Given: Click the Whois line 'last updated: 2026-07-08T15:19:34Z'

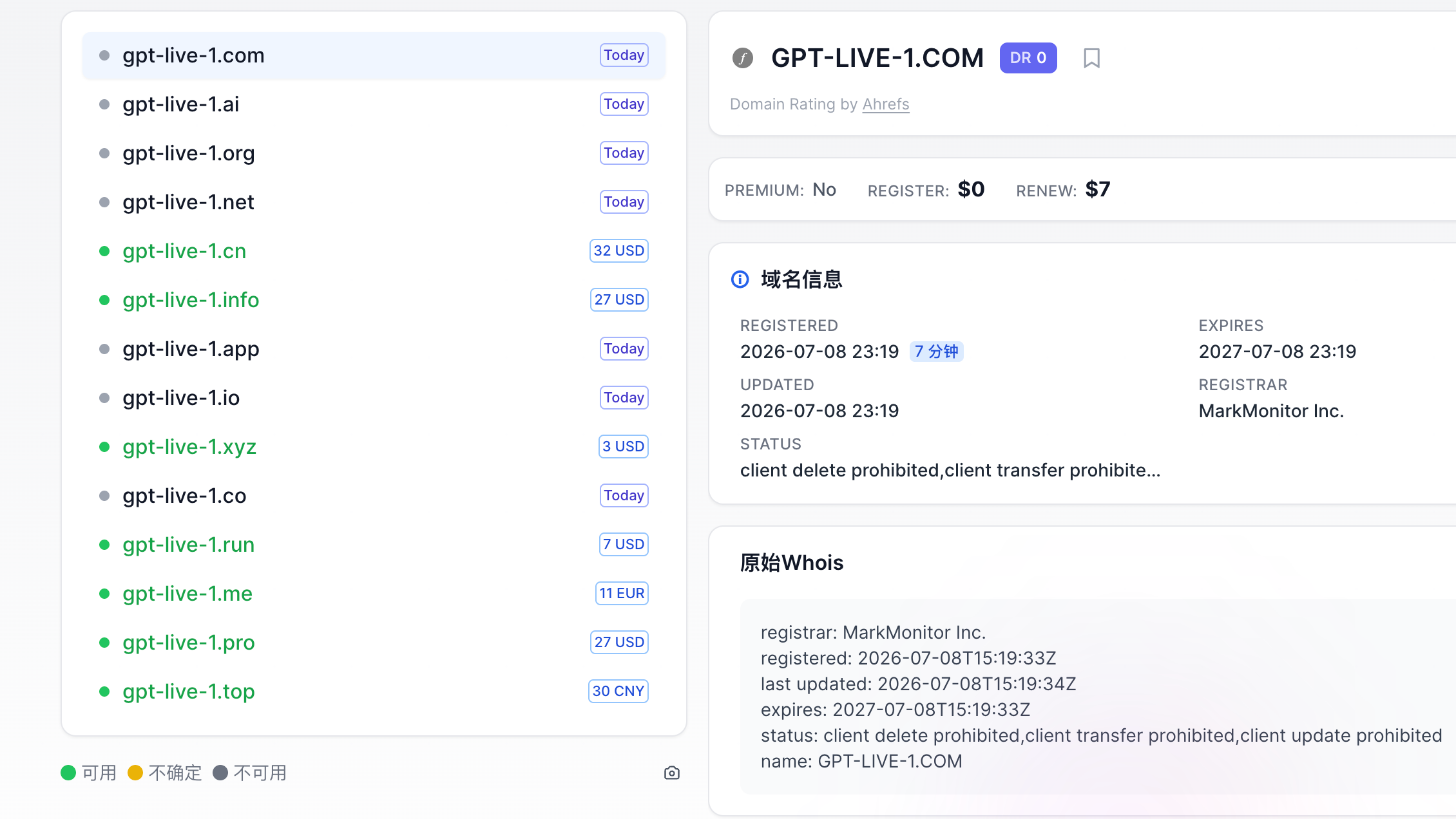Looking at the screenshot, I should [918, 684].
